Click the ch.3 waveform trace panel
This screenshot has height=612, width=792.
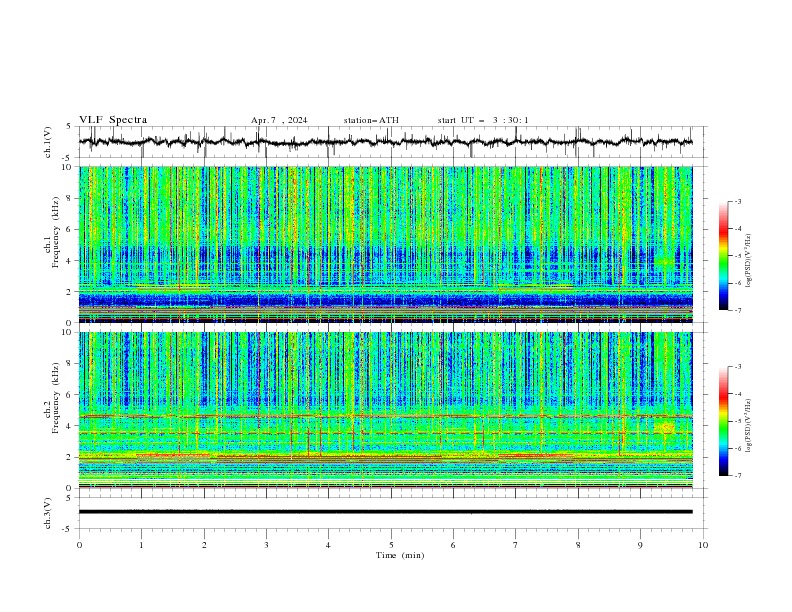tap(390, 513)
